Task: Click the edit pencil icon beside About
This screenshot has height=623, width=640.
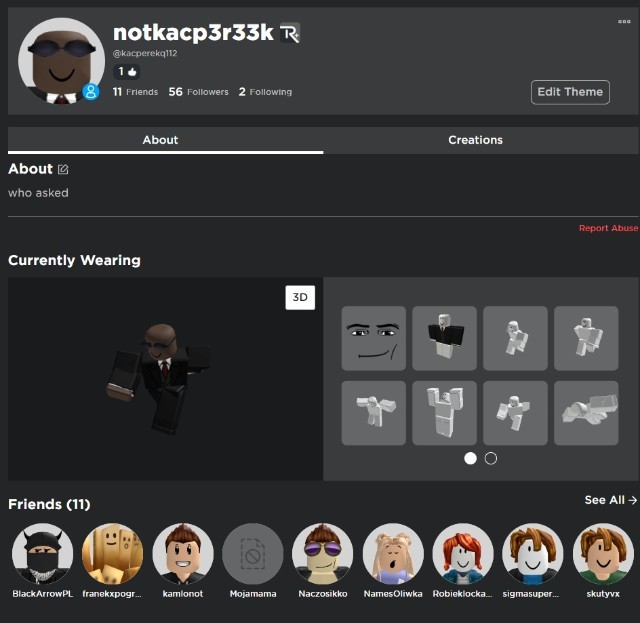Action: click(x=64, y=170)
